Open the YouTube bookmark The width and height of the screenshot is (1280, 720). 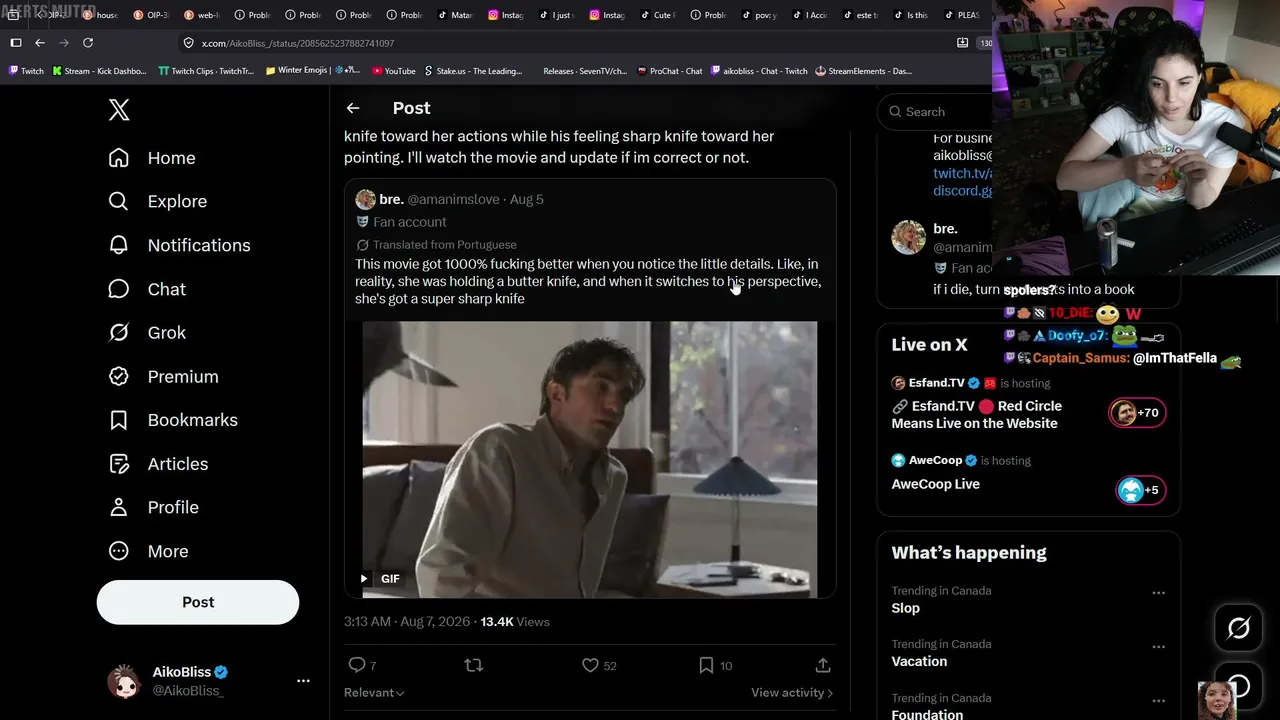point(393,71)
